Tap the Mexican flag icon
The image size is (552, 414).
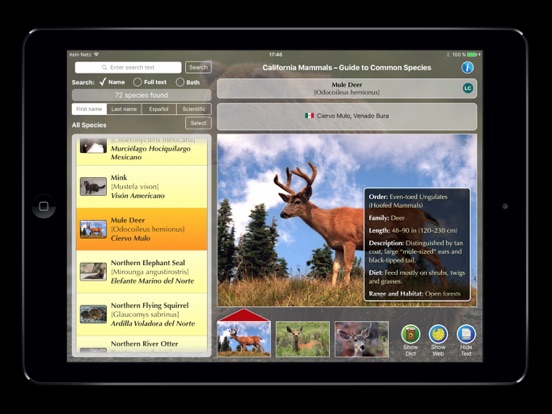point(309,115)
